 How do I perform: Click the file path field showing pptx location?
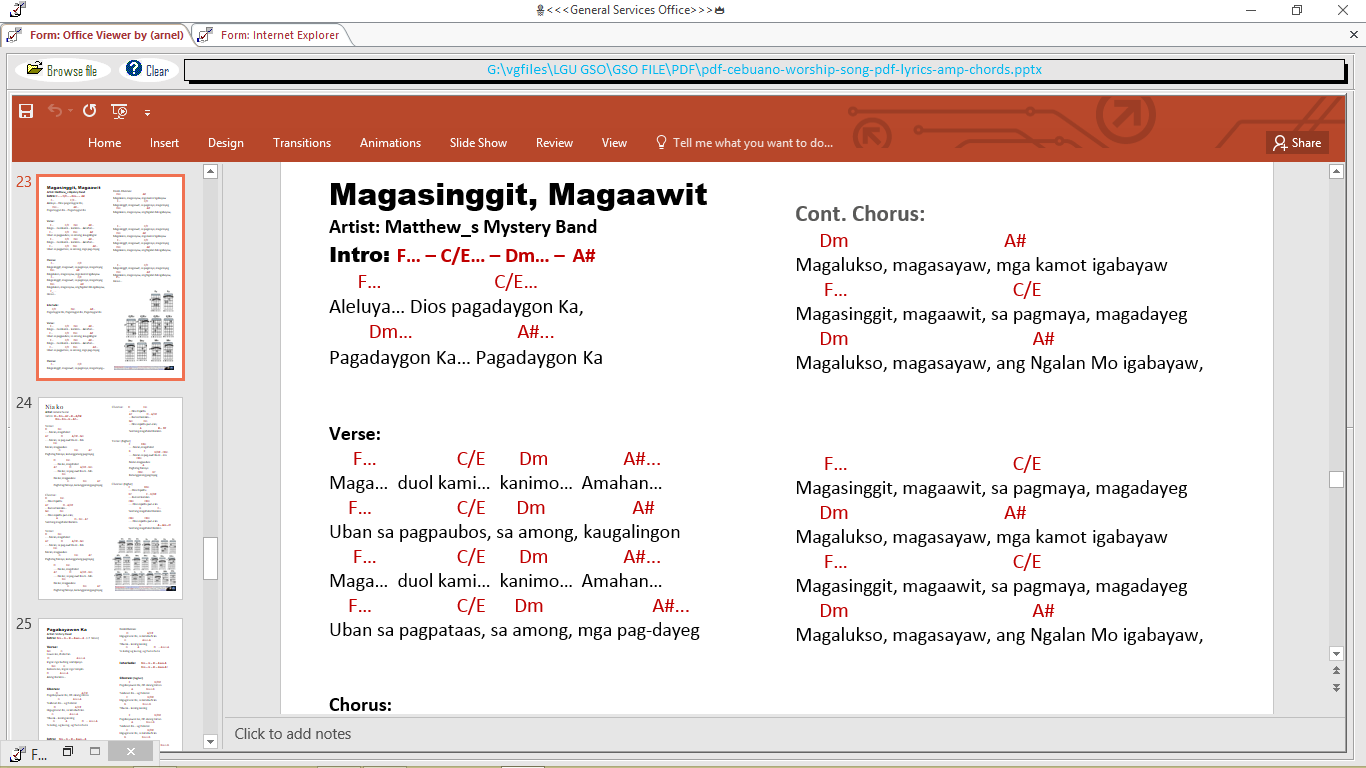tap(764, 70)
